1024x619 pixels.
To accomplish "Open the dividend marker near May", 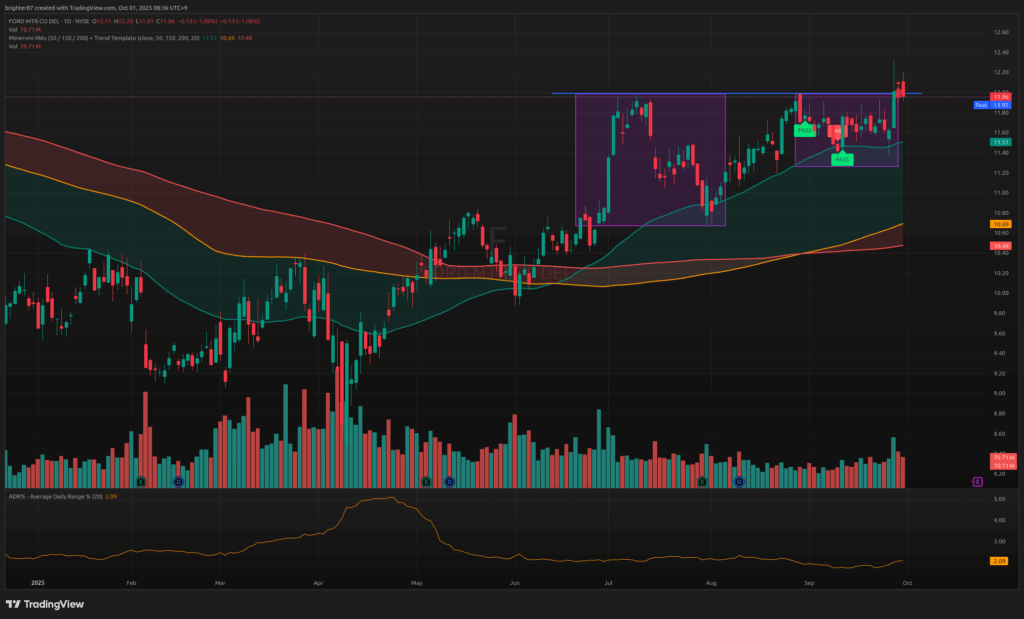I will [x=449, y=481].
